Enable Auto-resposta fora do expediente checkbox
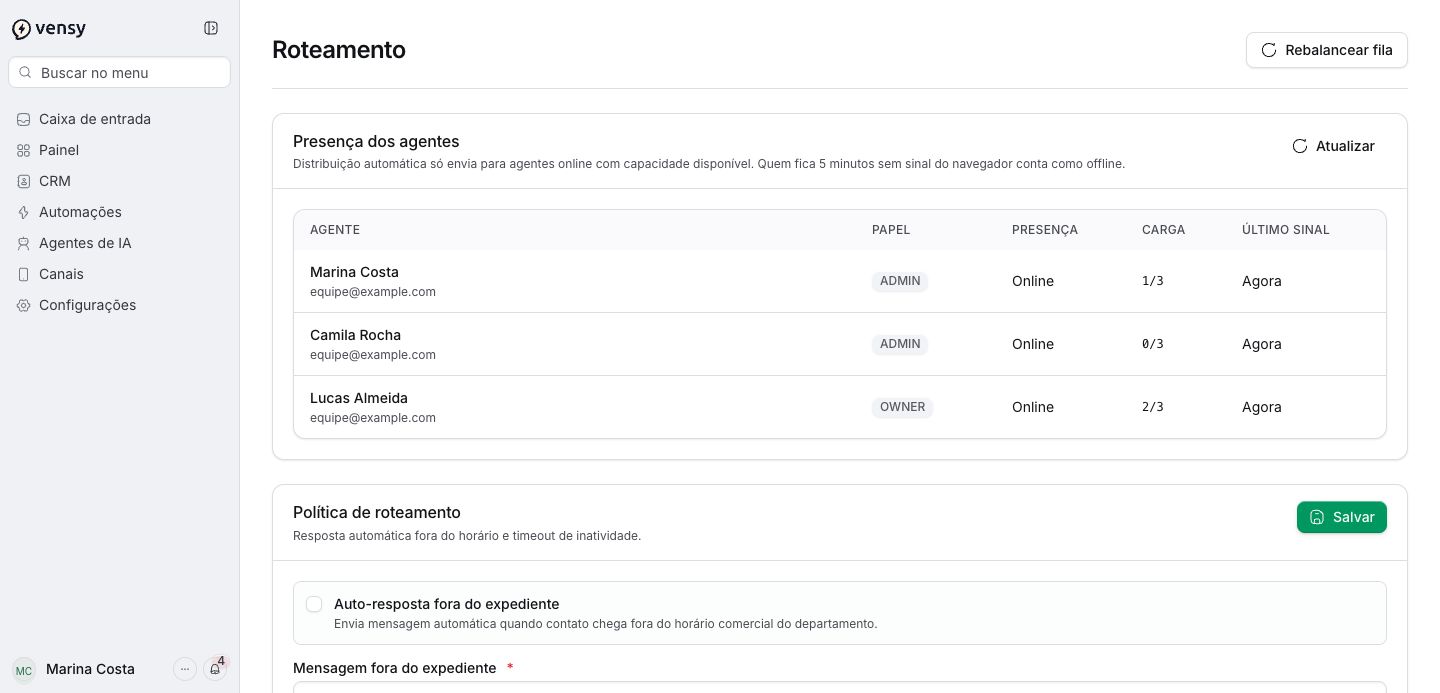The image size is (1440, 693). (x=314, y=604)
